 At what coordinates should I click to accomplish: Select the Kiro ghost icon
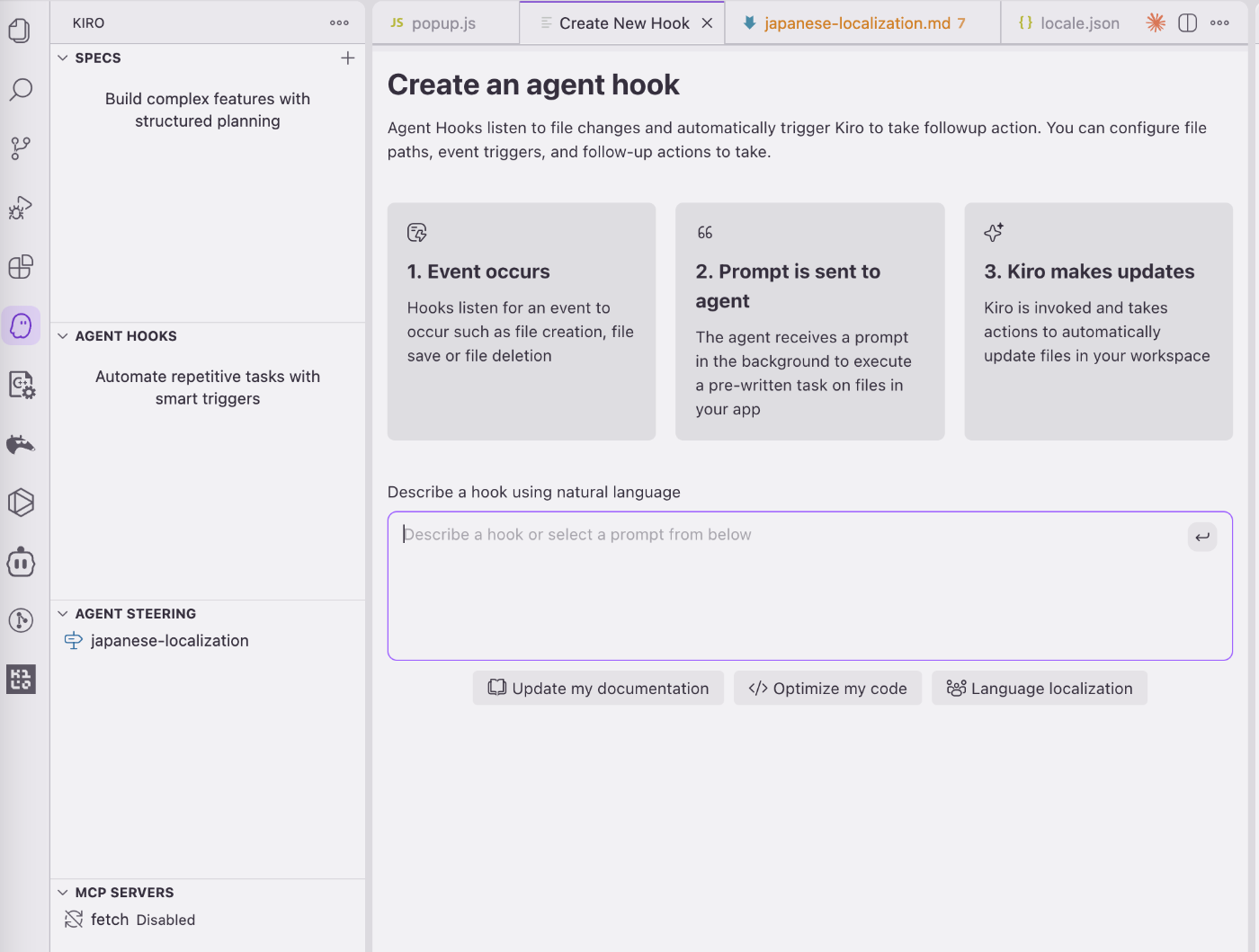(x=21, y=325)
